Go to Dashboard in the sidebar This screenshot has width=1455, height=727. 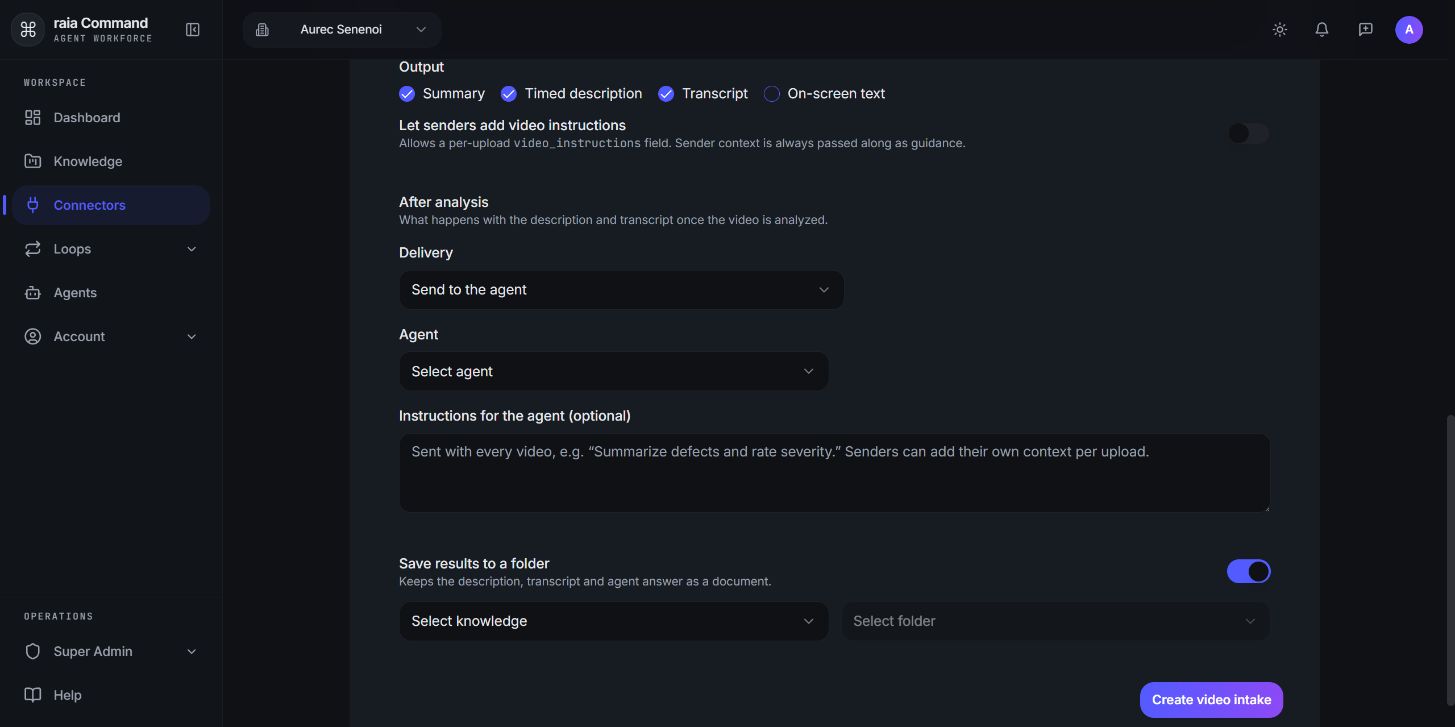click(x=111, y=117)
